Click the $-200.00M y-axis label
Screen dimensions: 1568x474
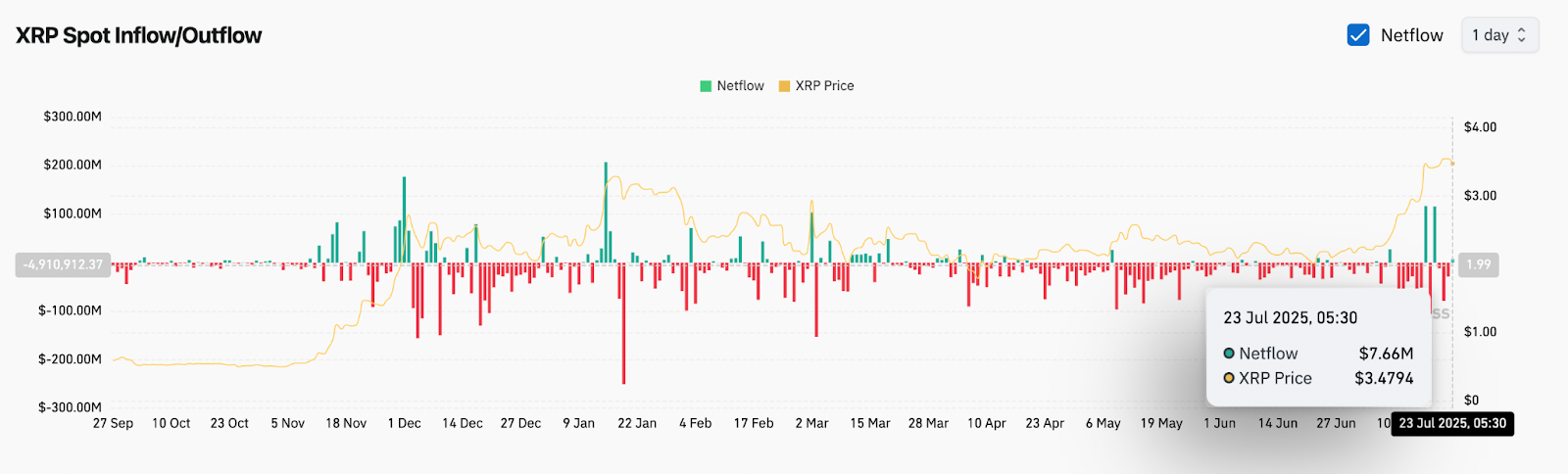click(x=70, y=359)
